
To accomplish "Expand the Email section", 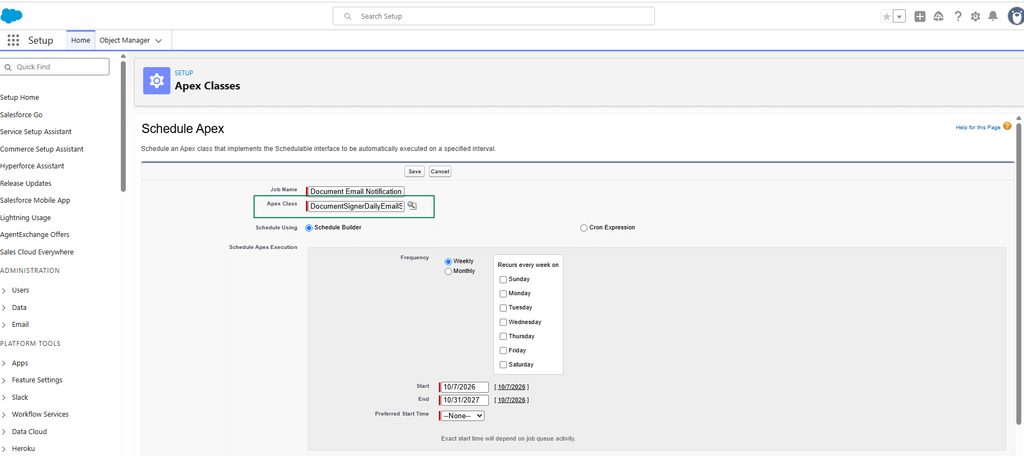I will [4, 325].
